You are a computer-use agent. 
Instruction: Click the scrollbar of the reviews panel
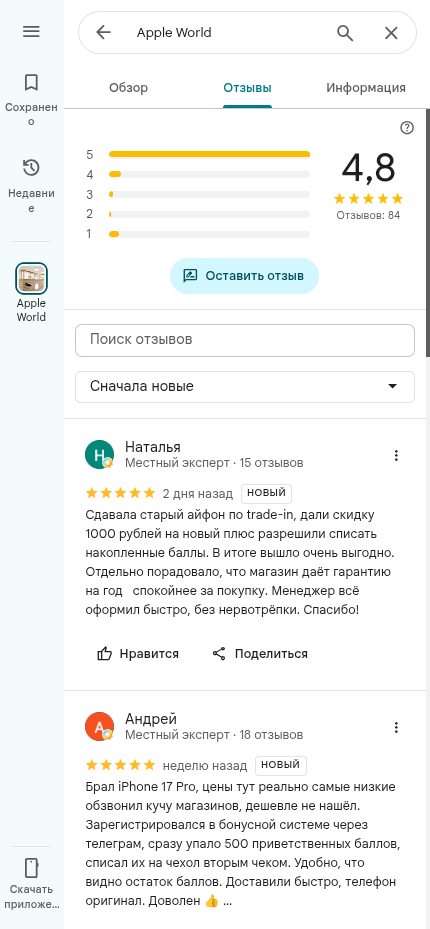coord(428,232)
